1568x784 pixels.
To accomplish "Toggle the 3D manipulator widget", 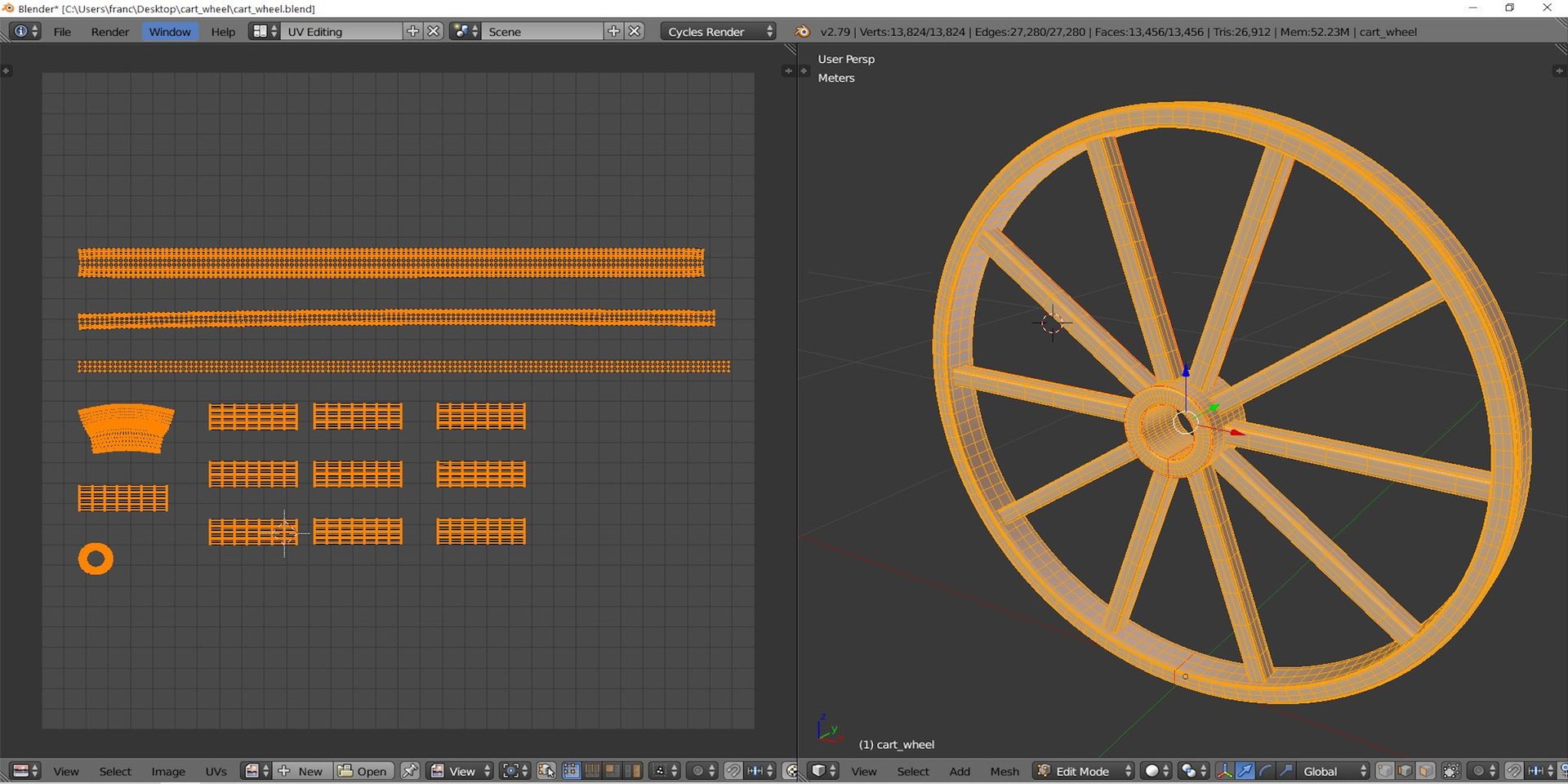I will (x=1224, y=771).
